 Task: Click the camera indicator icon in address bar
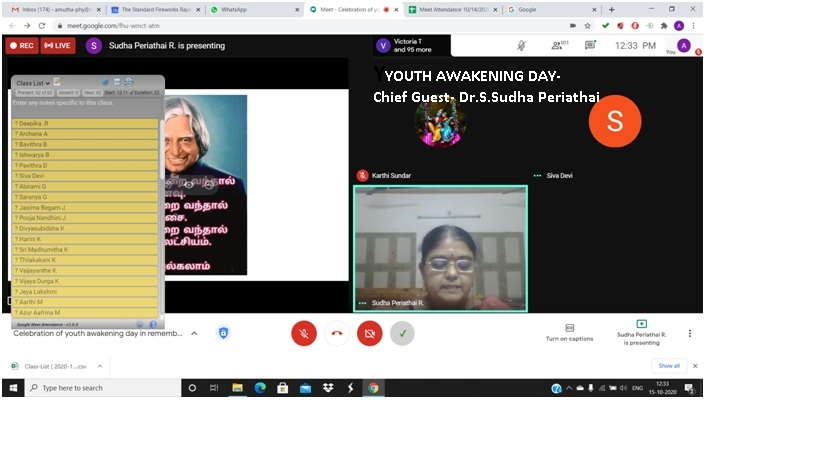coord(573,26)
